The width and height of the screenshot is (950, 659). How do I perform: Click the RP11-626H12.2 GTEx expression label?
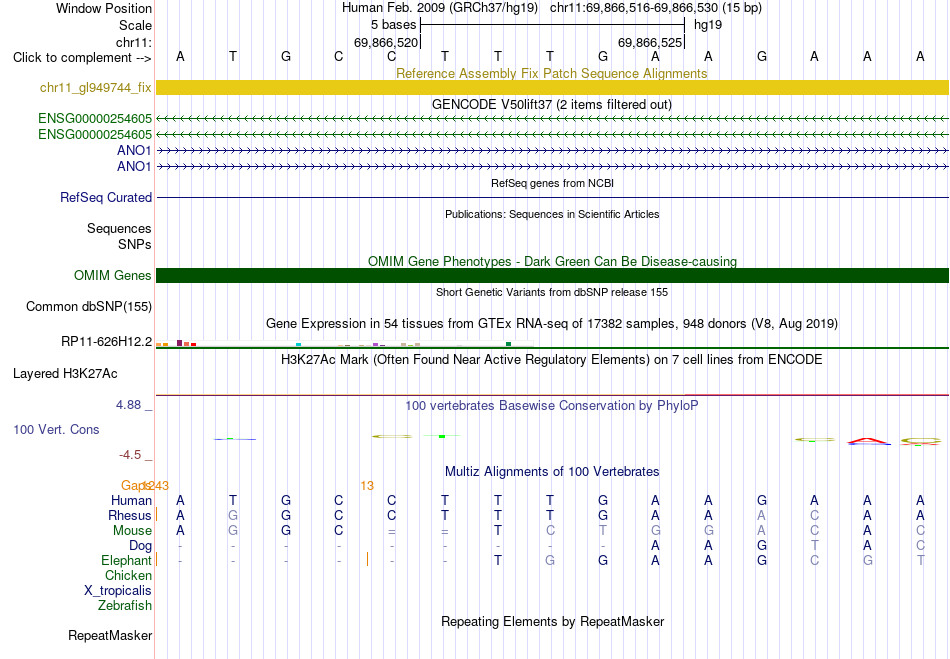tap(107, 342)
